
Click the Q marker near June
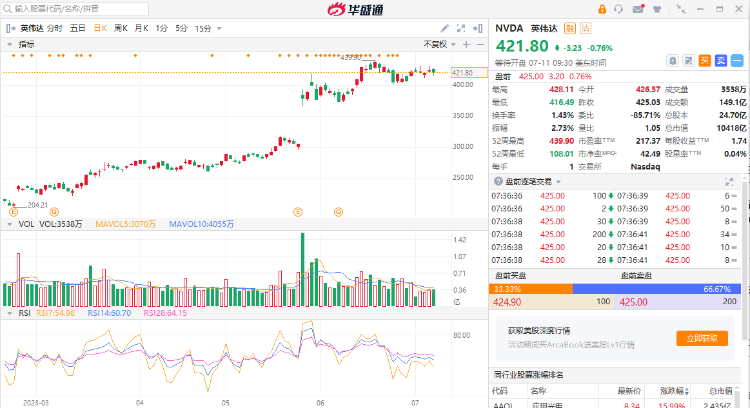338,212
